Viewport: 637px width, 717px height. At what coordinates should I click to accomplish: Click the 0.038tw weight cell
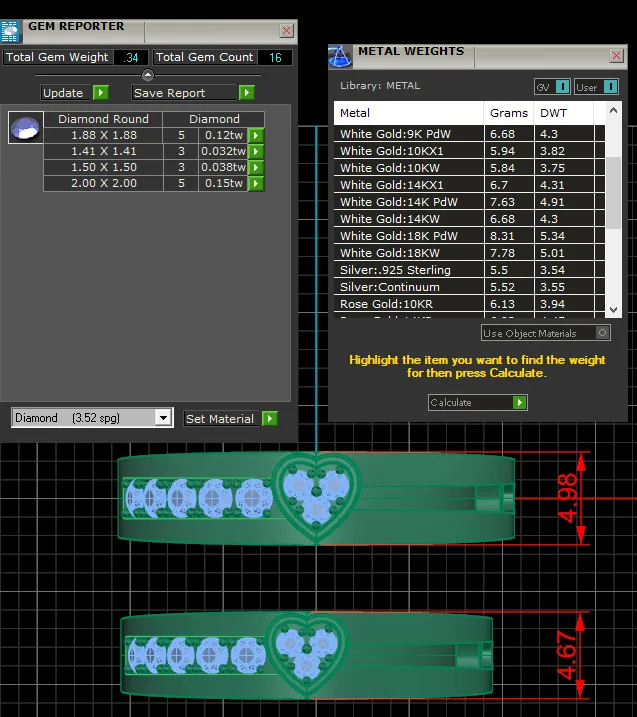(224, 167)
